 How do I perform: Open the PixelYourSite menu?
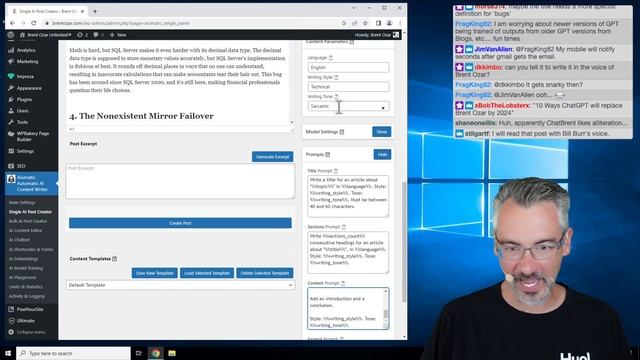tap(30, 309)
